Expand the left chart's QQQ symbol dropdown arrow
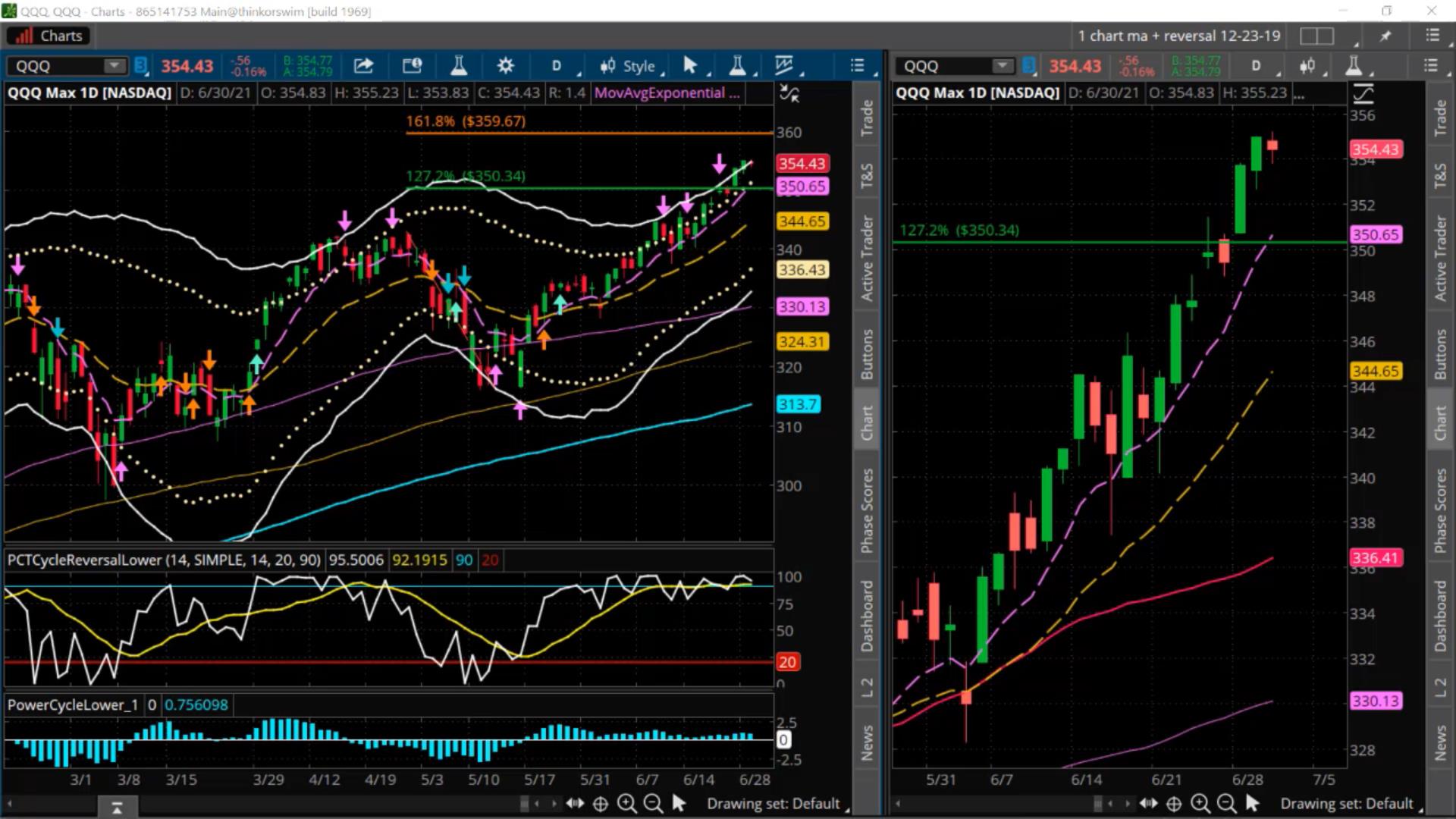1456x819 pixels. click(115, 66)
